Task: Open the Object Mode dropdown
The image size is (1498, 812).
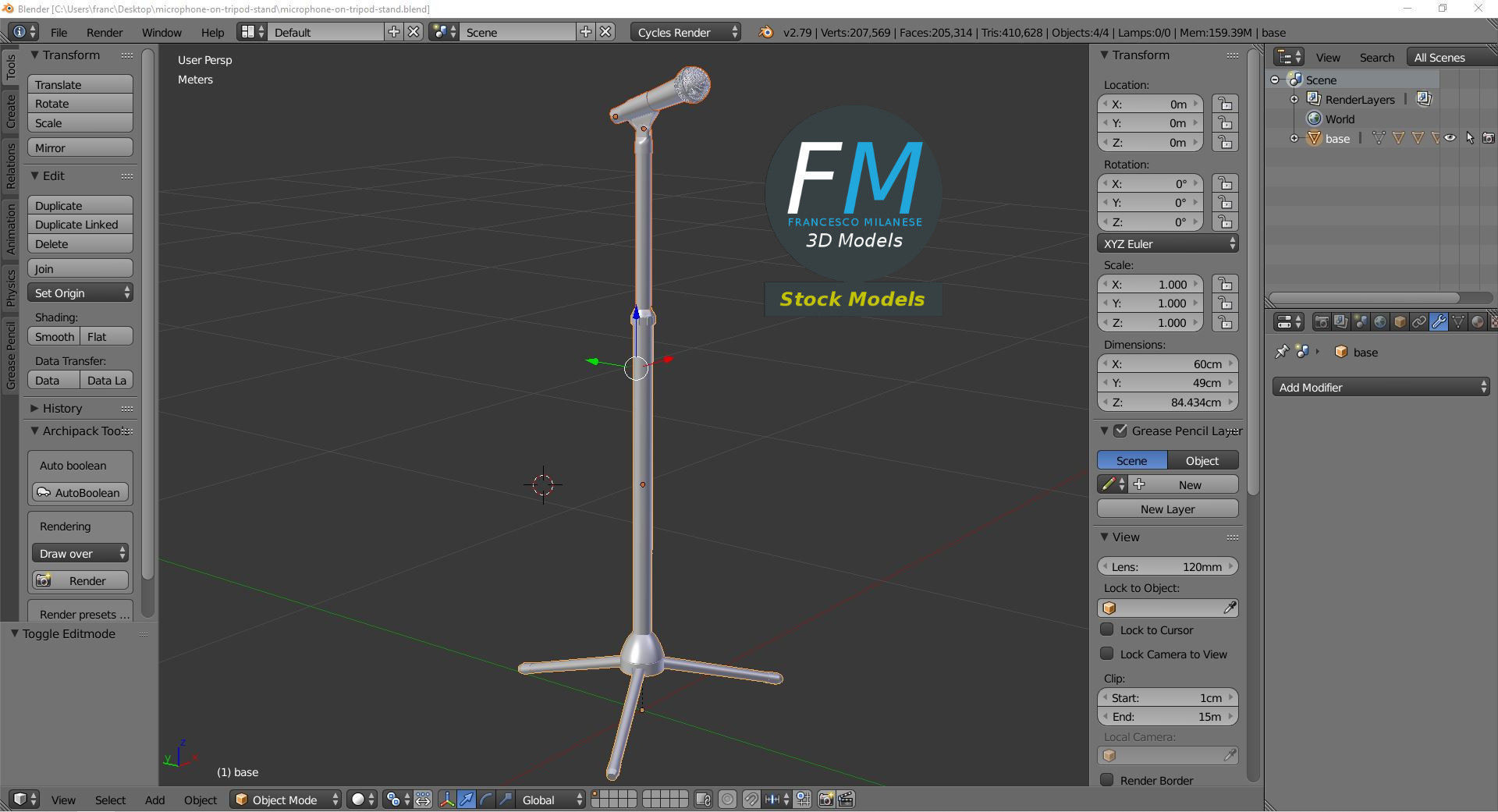Action: 286,800
